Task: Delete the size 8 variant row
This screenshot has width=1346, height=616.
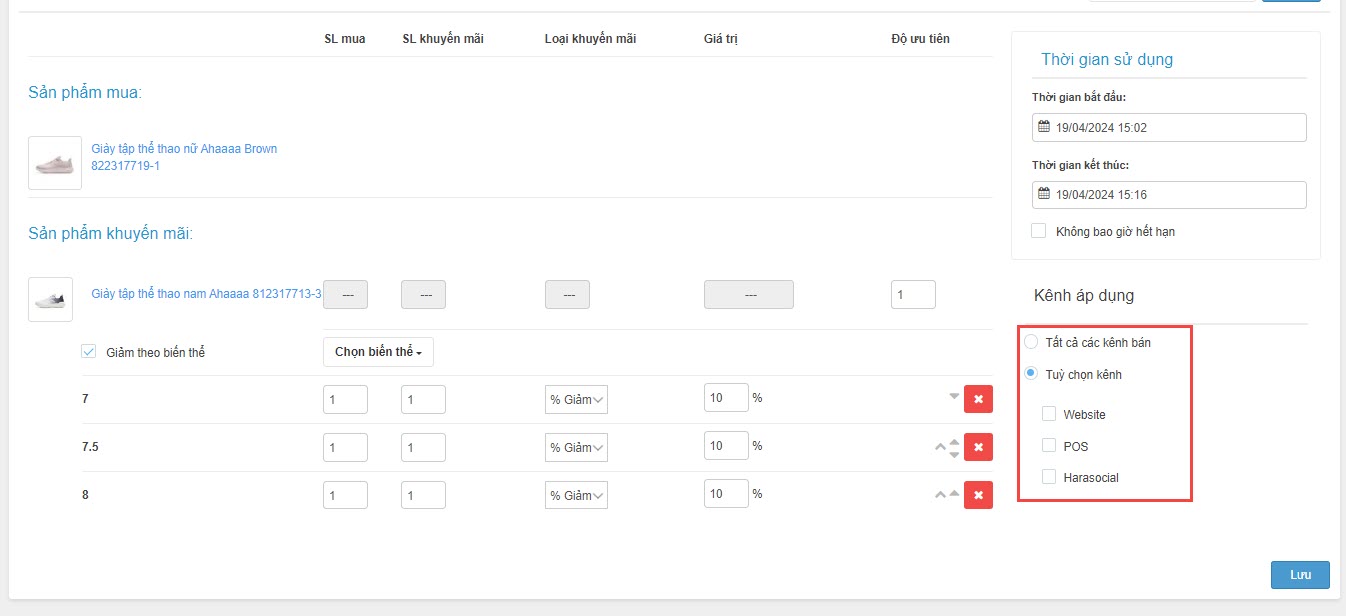Action: click(x=978, y=495)
